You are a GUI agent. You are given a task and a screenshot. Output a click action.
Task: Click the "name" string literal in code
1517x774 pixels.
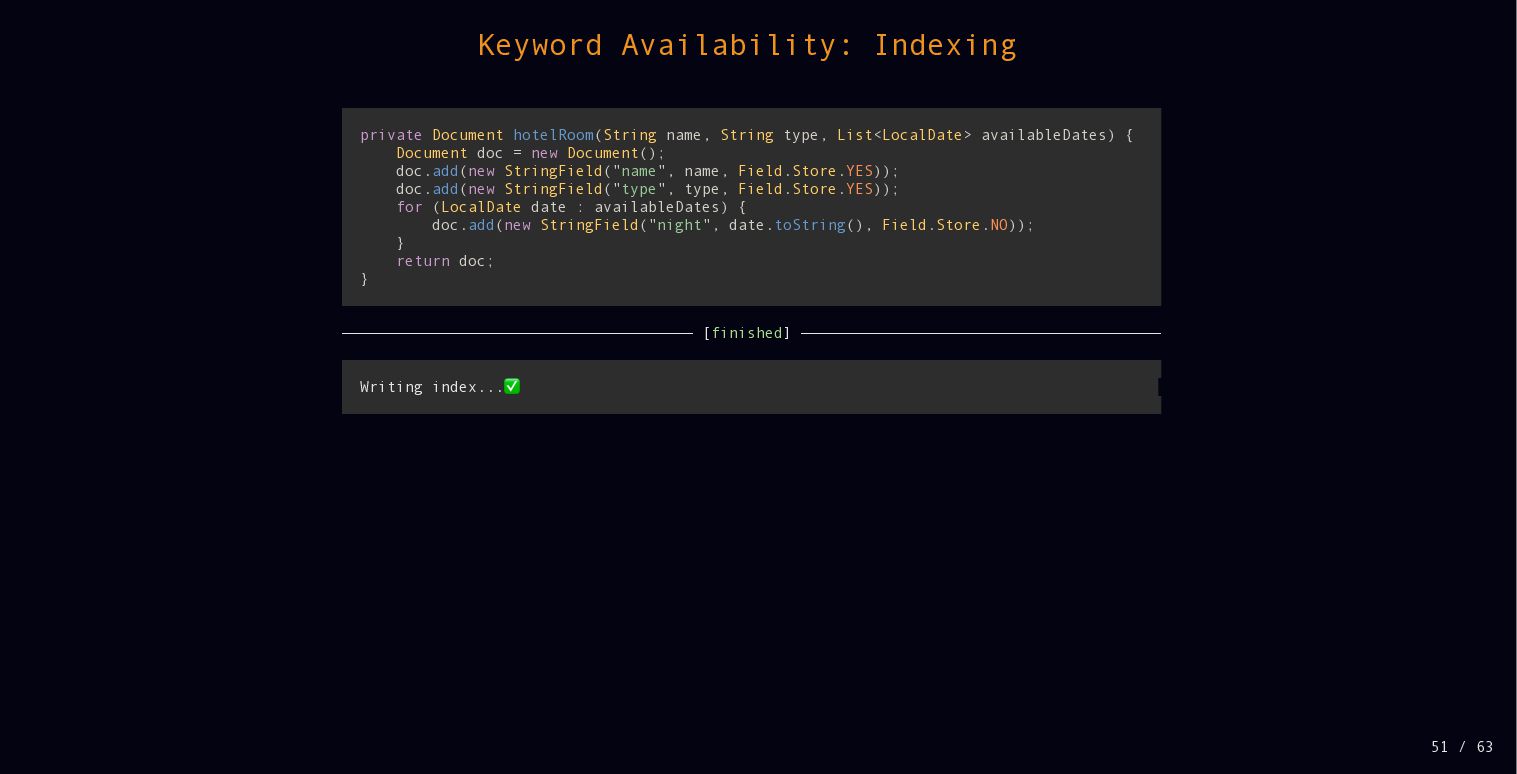(640, 171)
